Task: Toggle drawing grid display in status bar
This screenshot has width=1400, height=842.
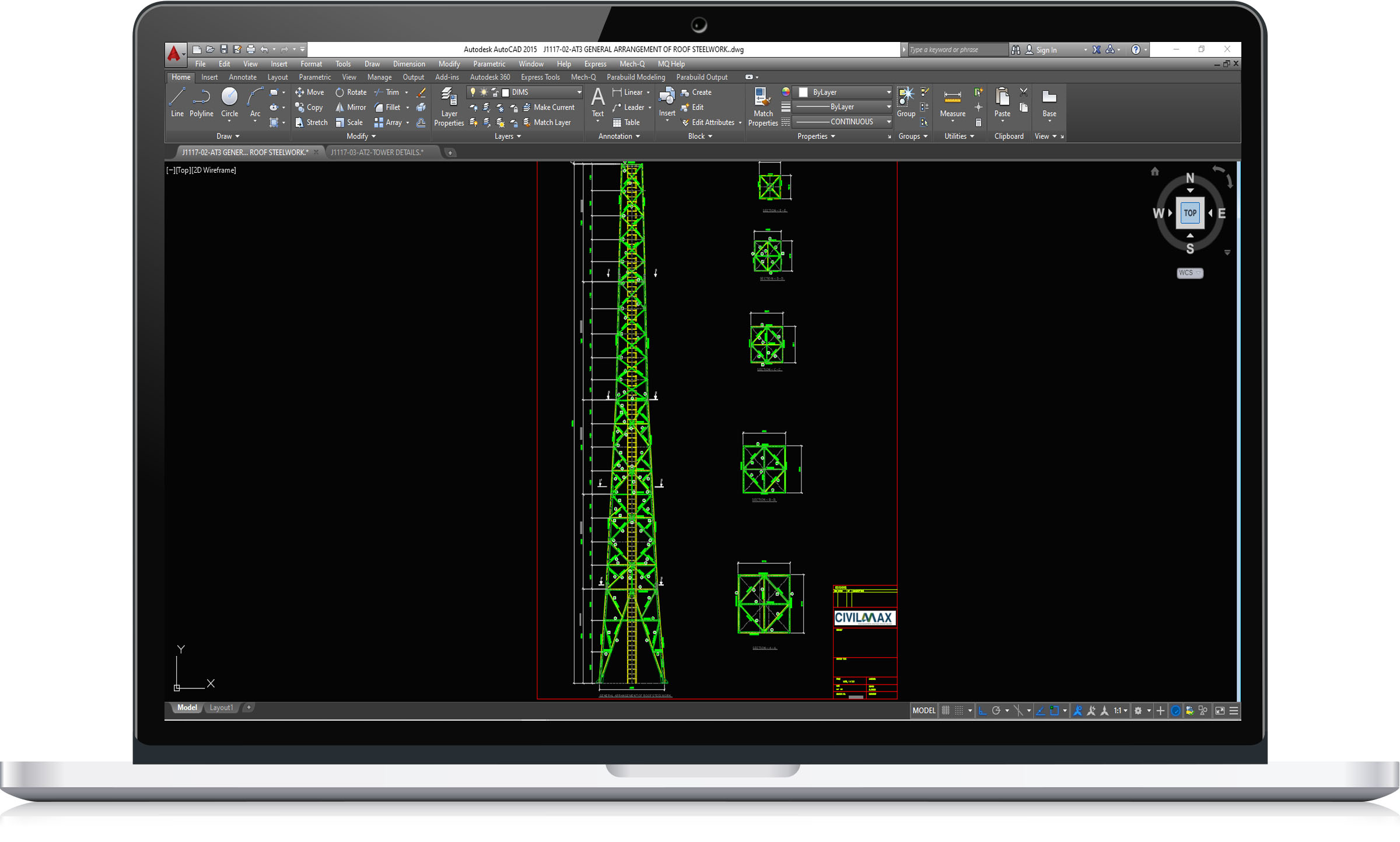Action: [x=946, y=710]
